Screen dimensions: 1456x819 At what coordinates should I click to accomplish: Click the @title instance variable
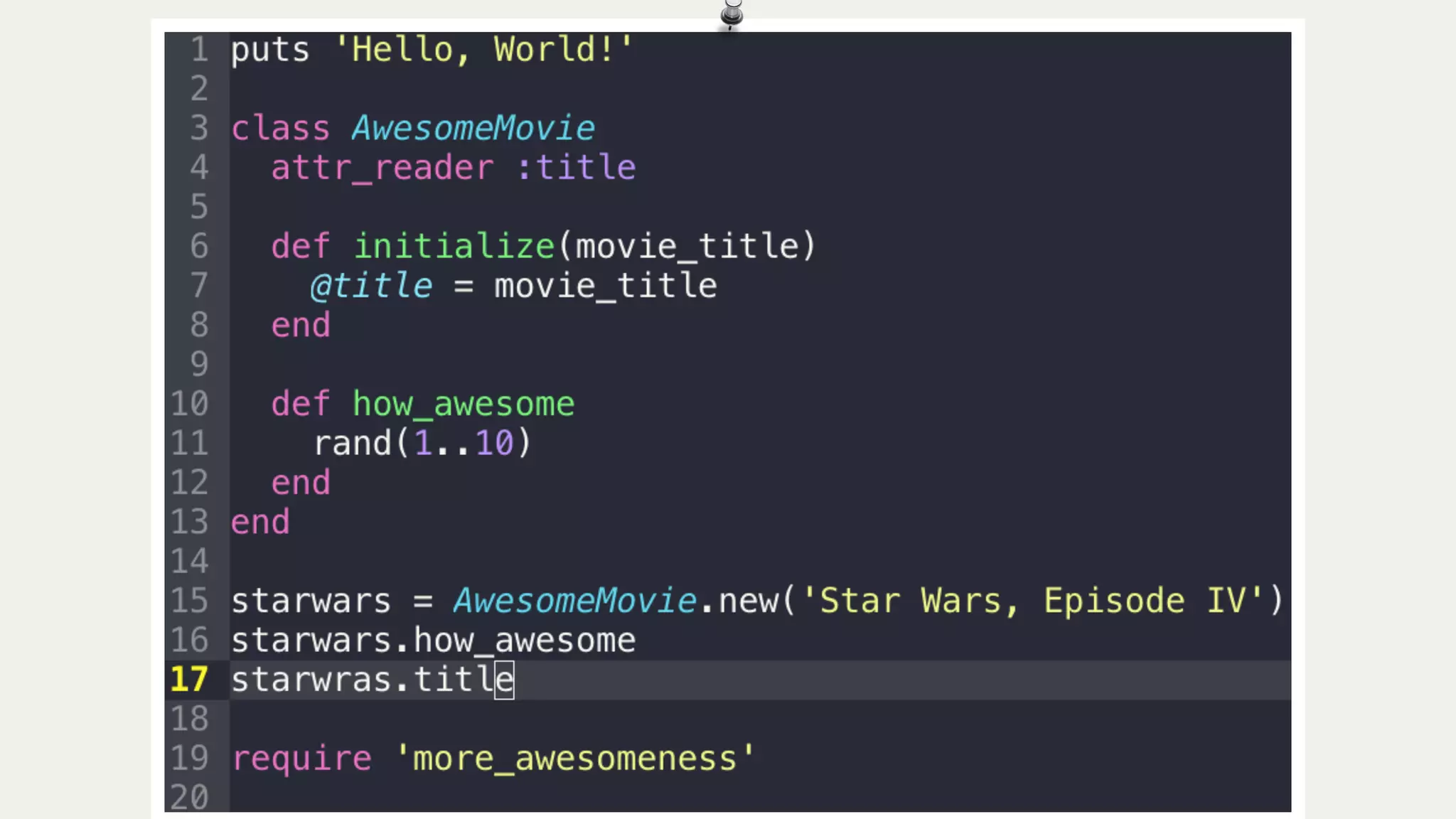[x=371, y=286]
